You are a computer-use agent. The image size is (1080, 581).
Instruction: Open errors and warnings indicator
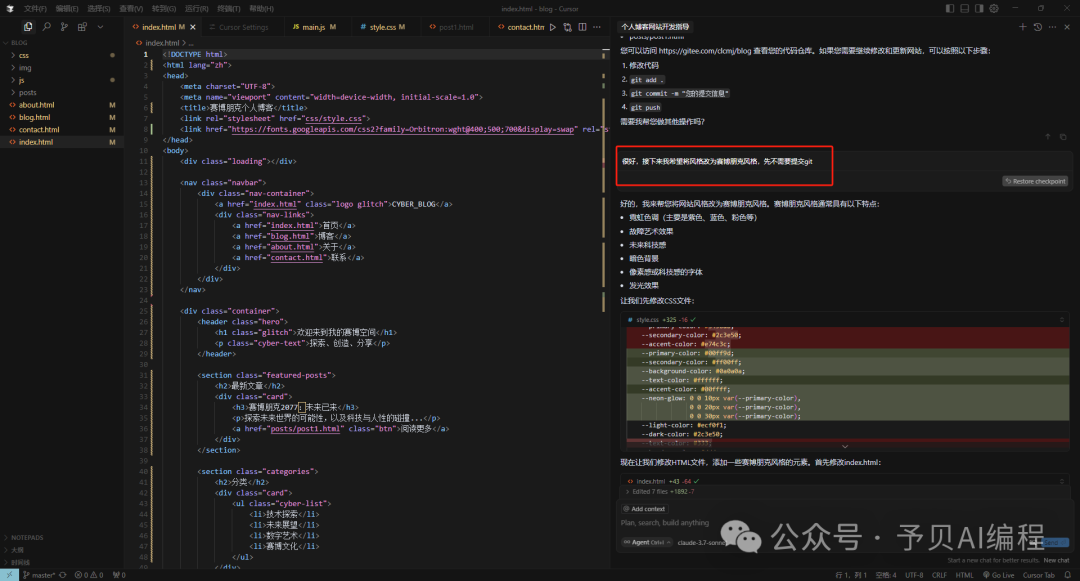(89, 575)
